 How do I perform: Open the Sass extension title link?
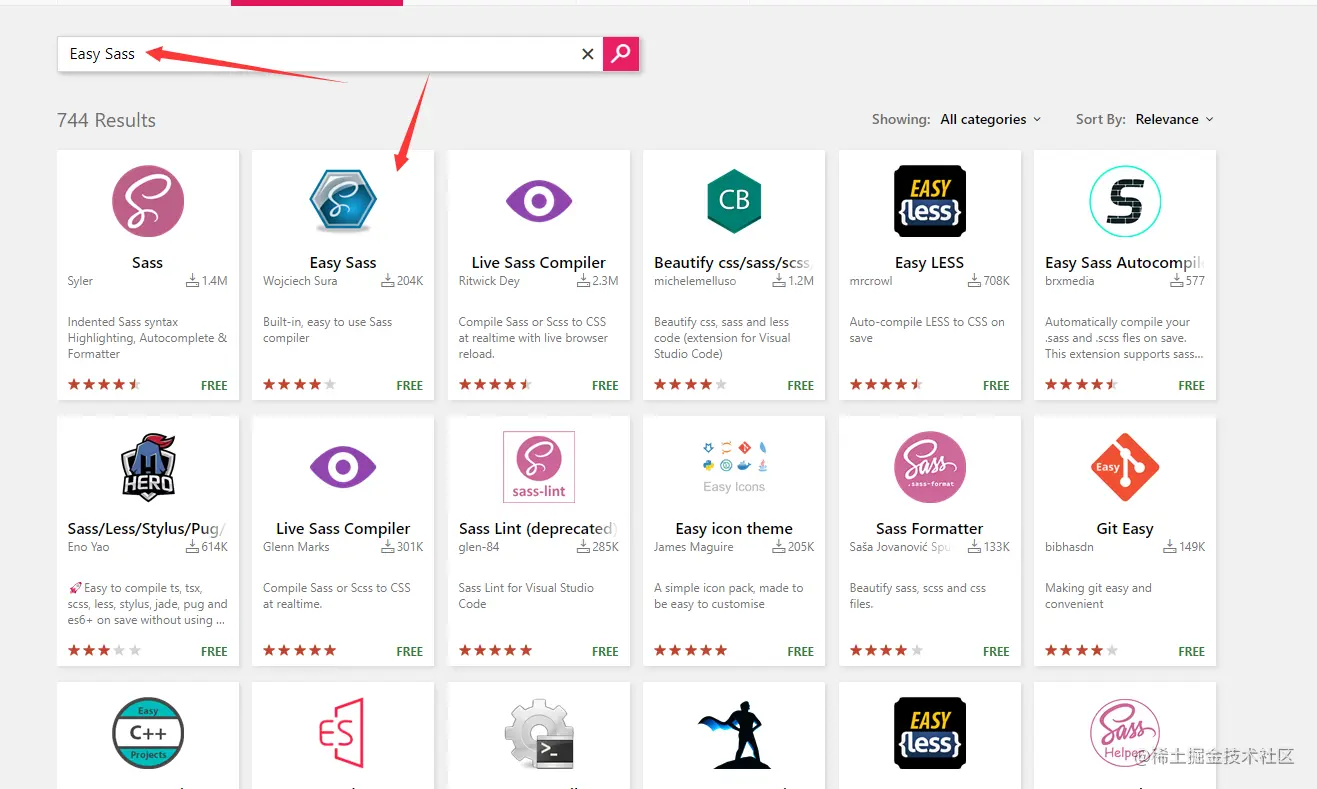(148, 263)
